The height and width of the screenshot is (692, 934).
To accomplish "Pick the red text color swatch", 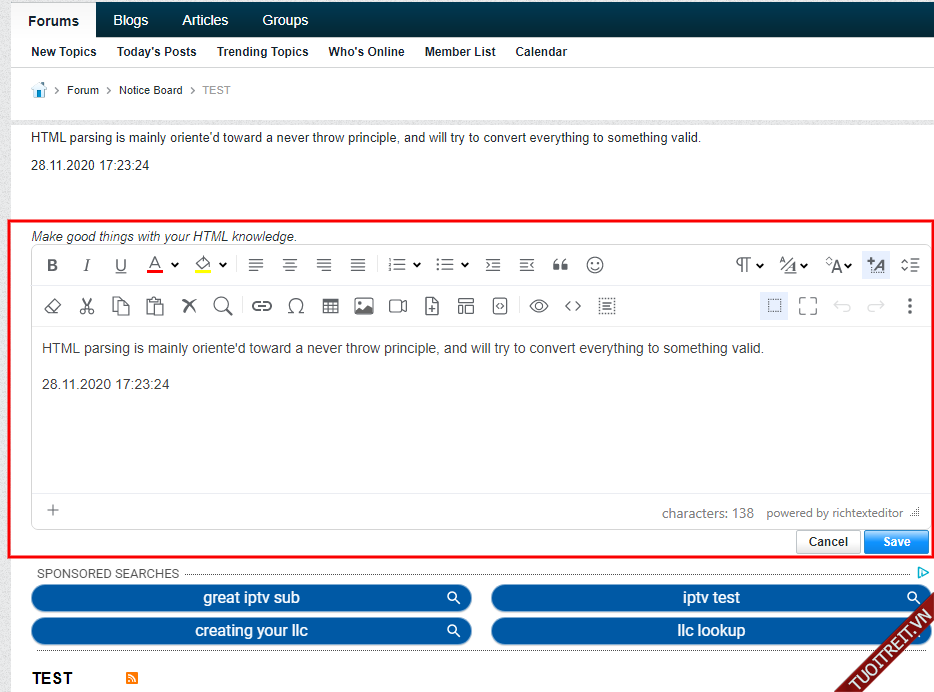I will click(x=155, y=265).
